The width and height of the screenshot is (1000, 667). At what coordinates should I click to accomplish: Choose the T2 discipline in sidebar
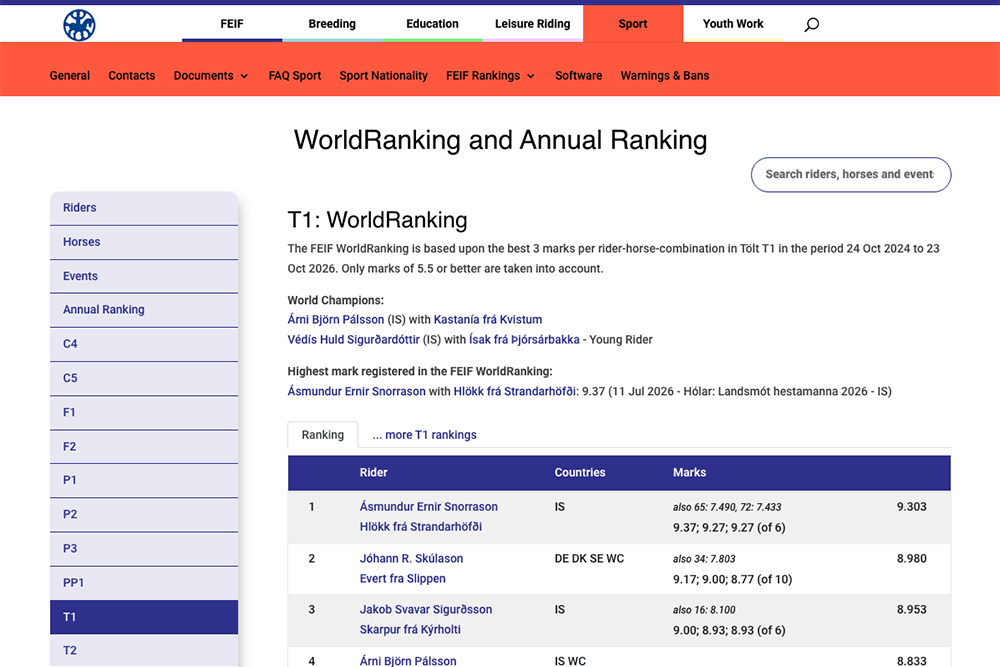[144, 650]
